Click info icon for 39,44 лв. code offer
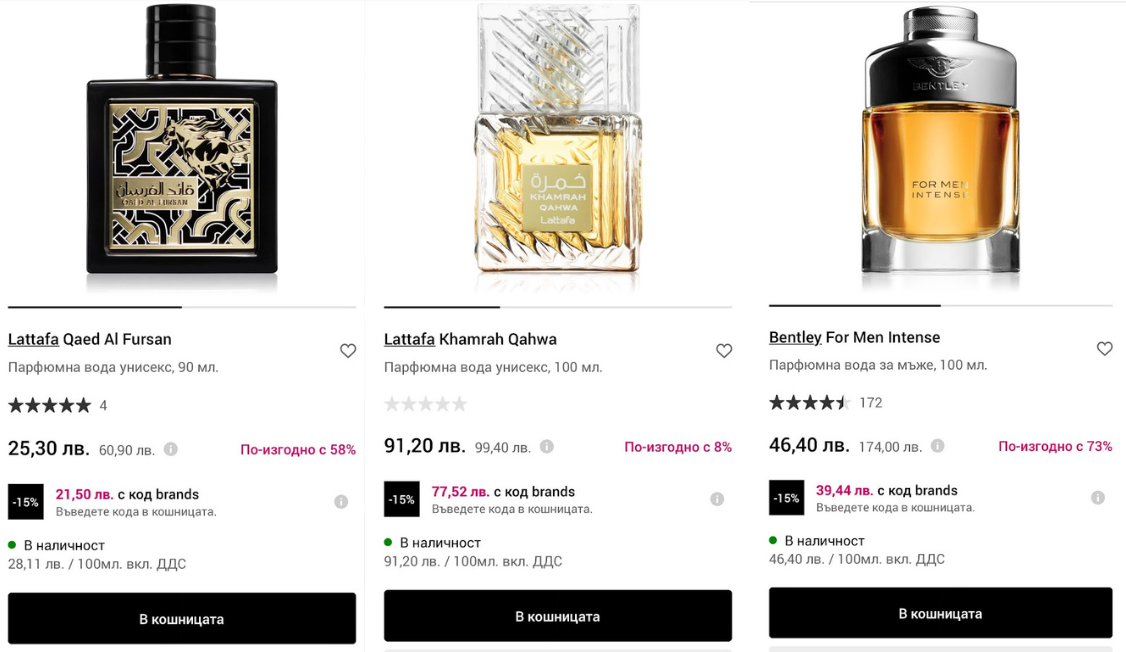 [x=1098, y=498]
